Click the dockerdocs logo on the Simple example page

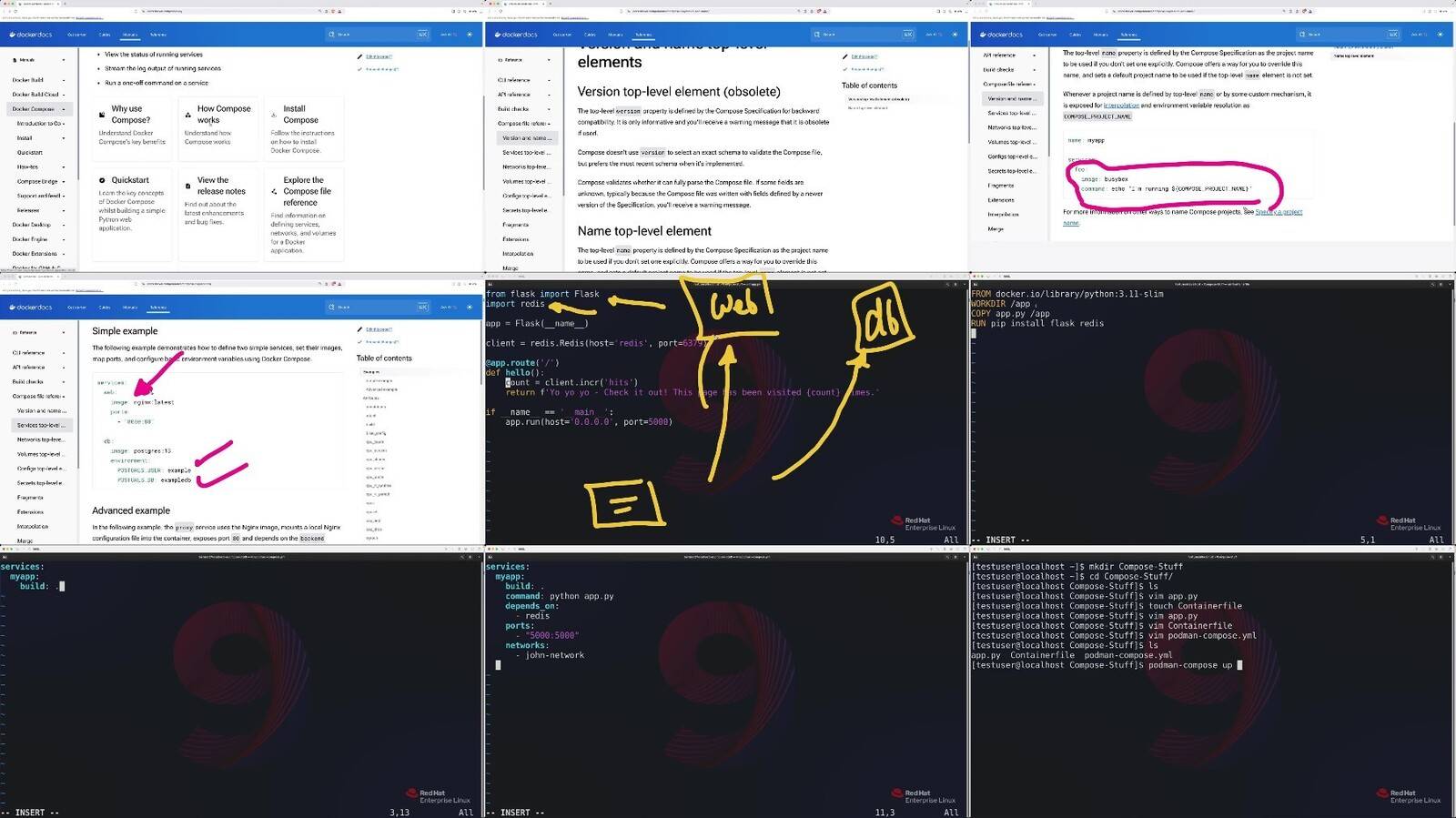[31, 307]
